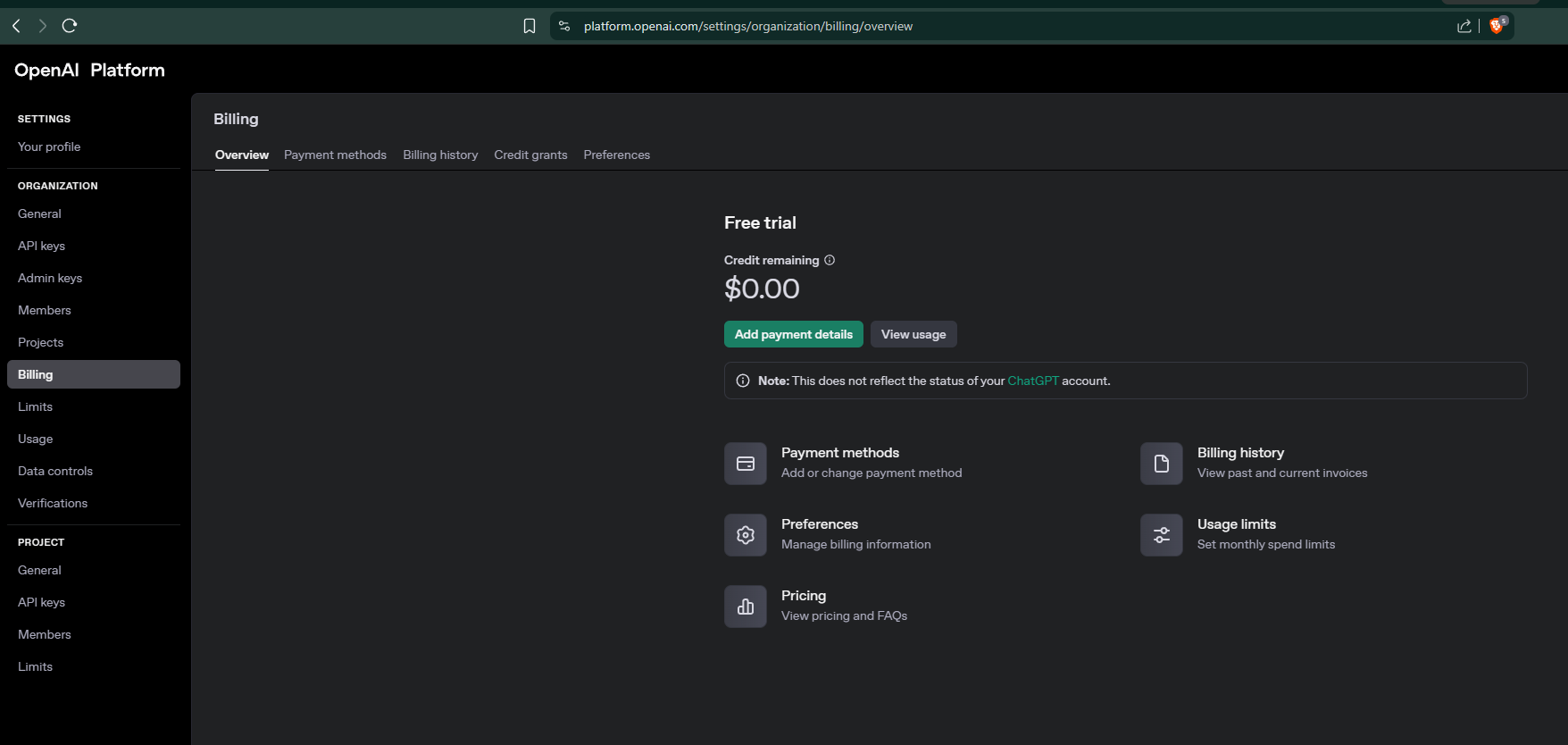Follow the ChatGPT link in the note
The height and width of the screenshot is (745, 1568).
point(1033,381)
